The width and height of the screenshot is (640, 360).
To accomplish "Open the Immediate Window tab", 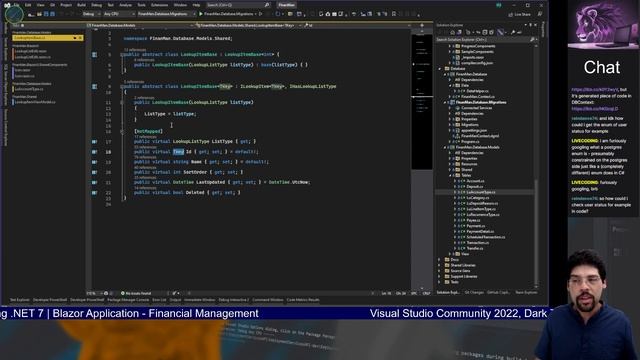I will 200,300.
